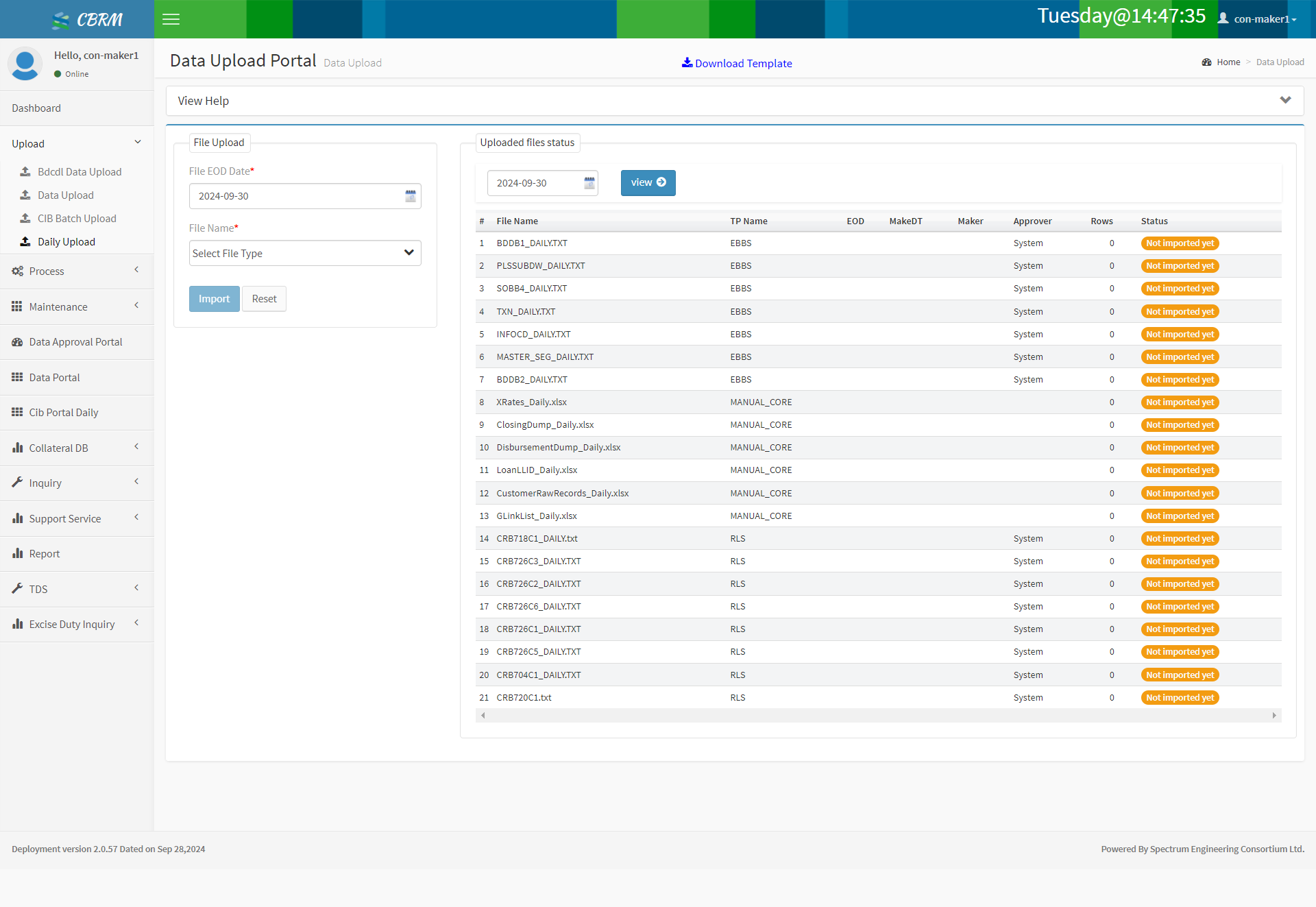Click the CBRM logo

(87, 20)
